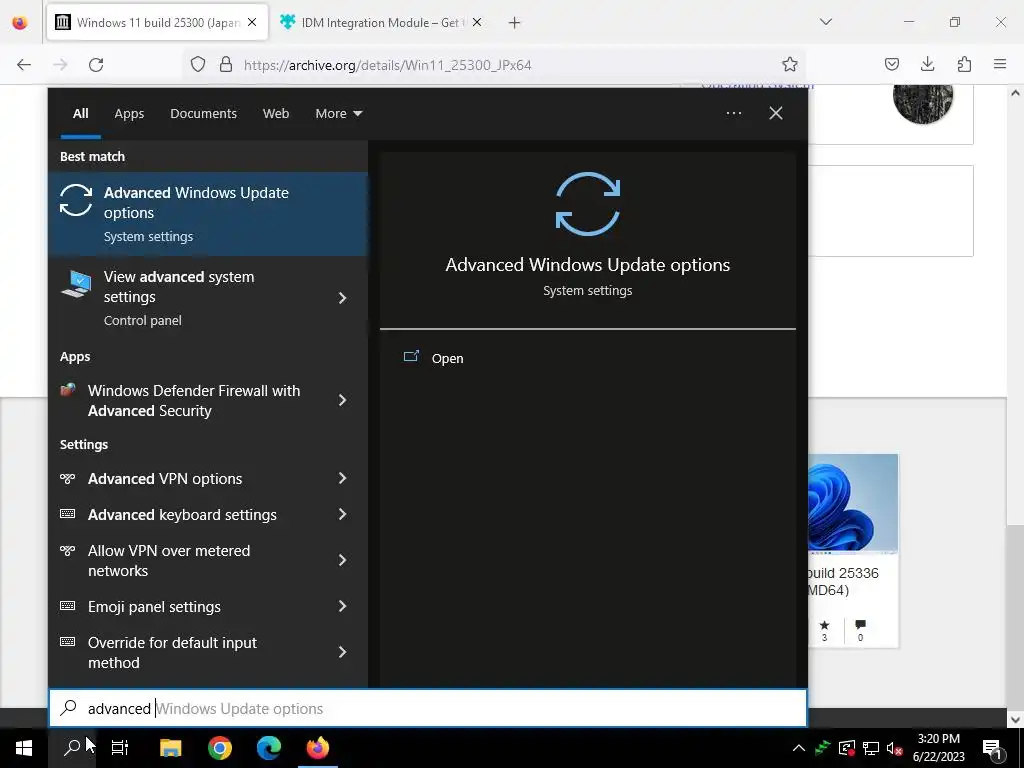Image resolution: width=1024 pixels, height=768 pixels.
Task: Open the Windows Start menu
Action: (24, 748)
